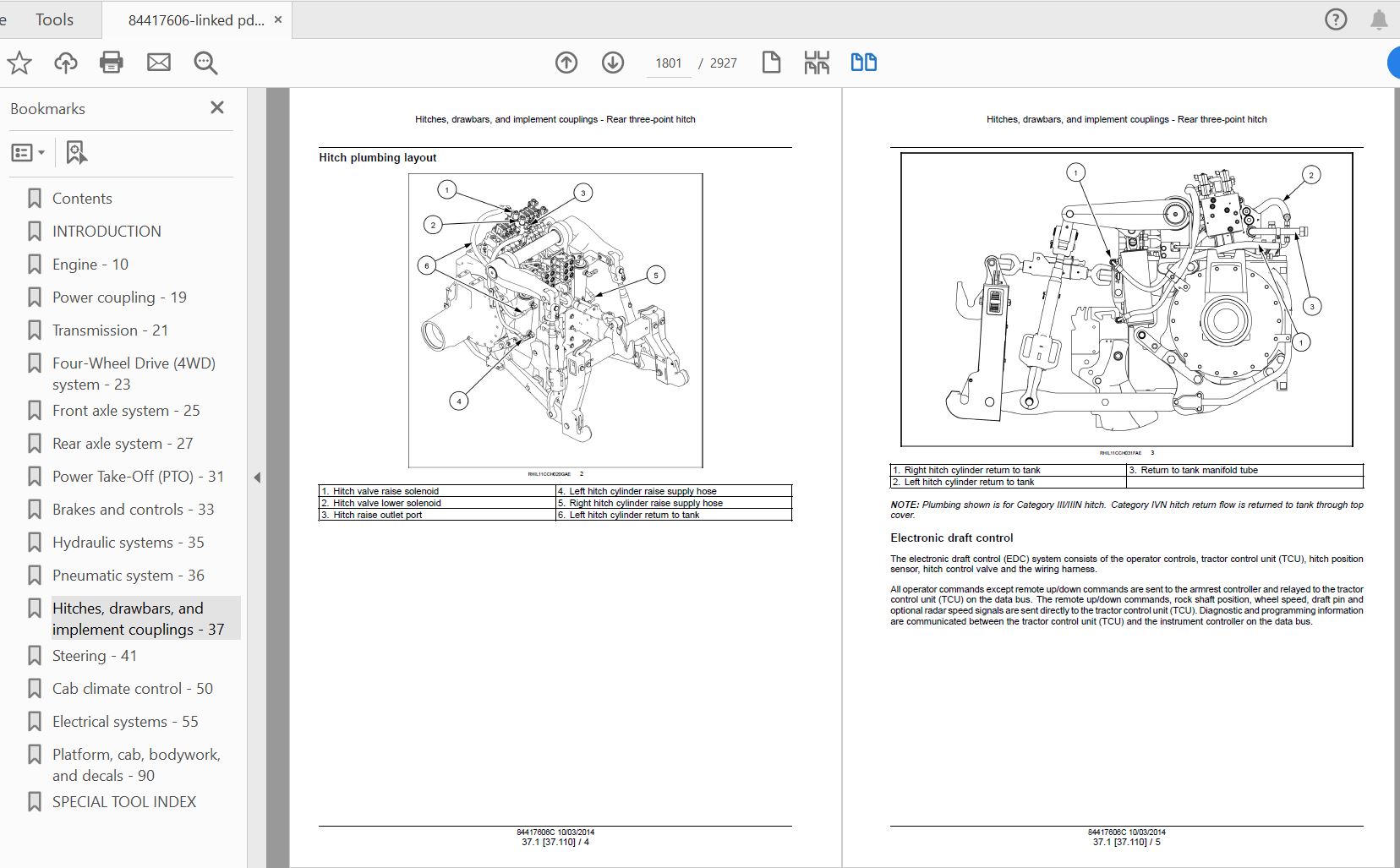Email the document as attachment

click(159, 62)
